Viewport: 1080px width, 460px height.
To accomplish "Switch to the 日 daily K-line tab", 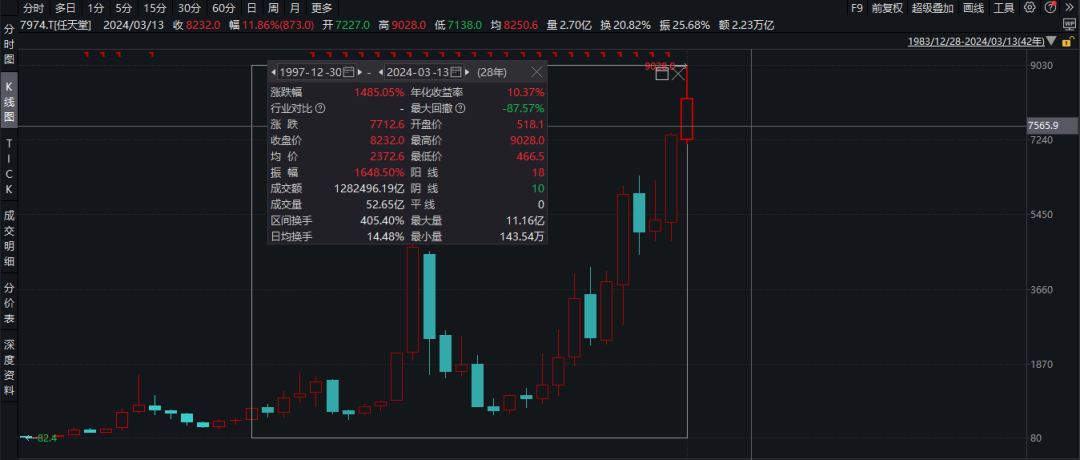I will (251, 8).
